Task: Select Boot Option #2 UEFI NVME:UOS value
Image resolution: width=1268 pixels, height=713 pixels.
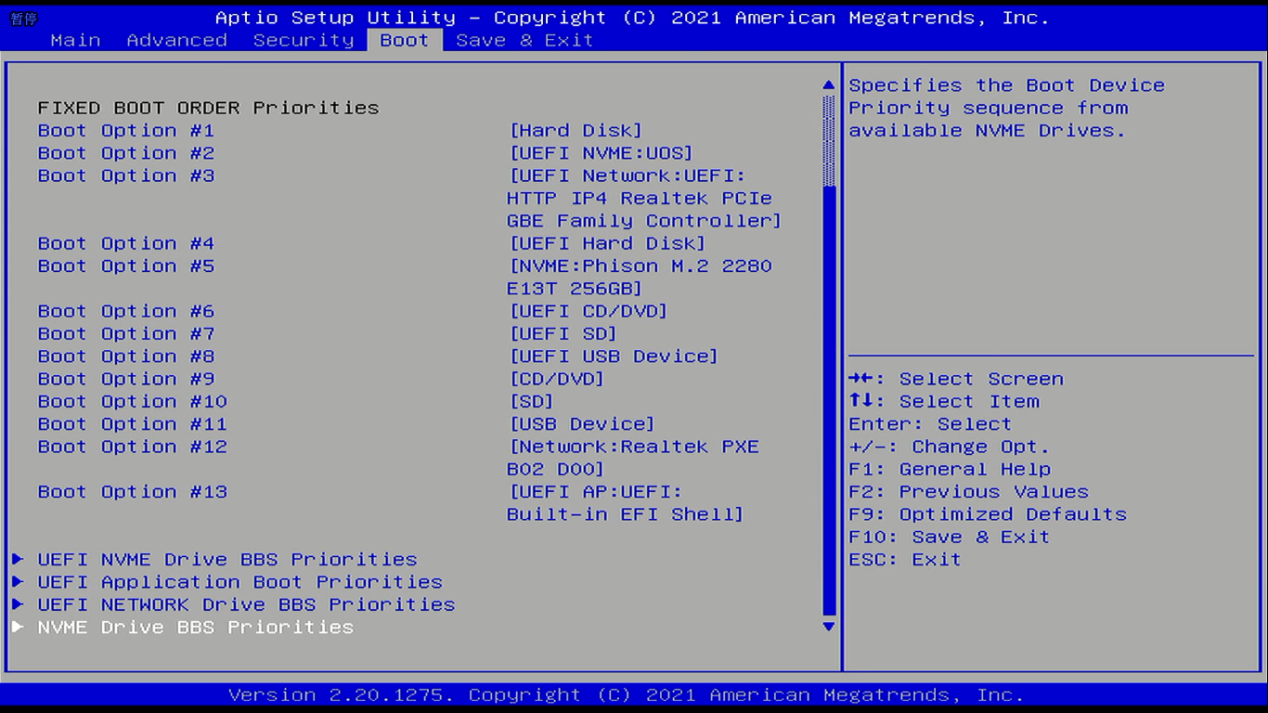Action: click(x=601, y=153)
